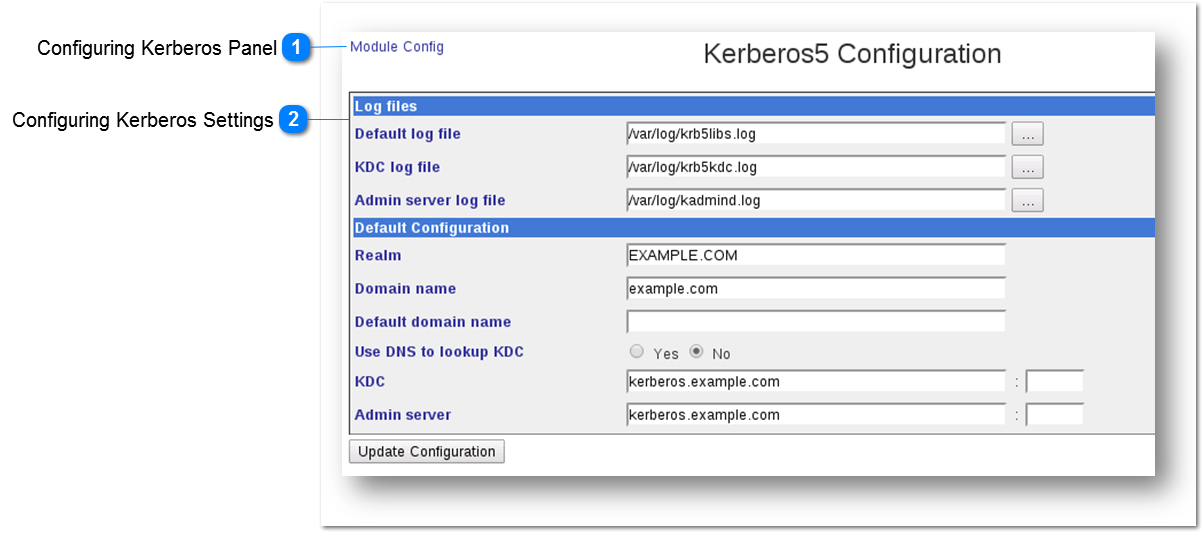
Task: Focus the Admin server log file field
Action: coord(816,201)
